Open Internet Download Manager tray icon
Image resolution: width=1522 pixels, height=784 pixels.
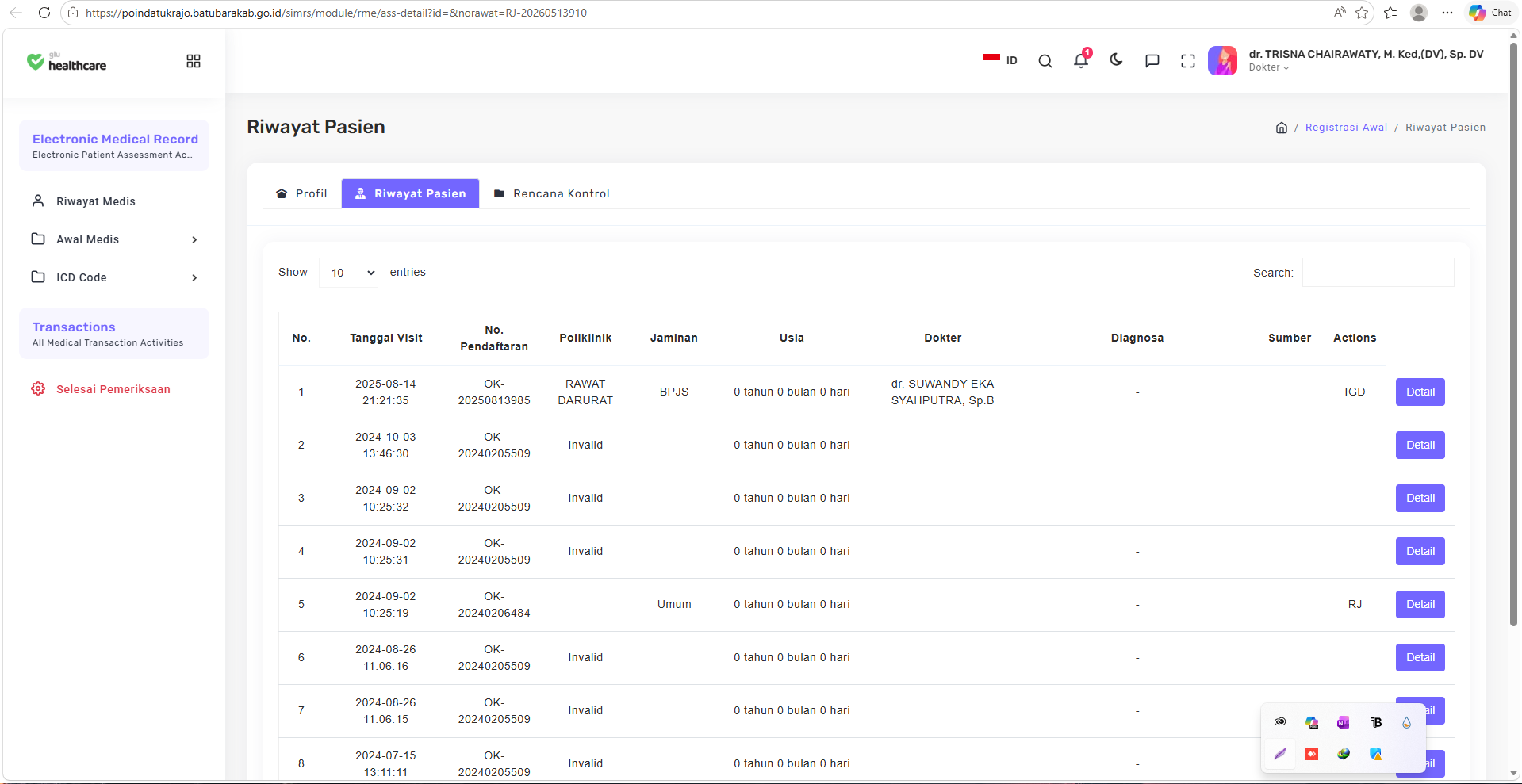pyautogui.click(x=1344, y=754)
